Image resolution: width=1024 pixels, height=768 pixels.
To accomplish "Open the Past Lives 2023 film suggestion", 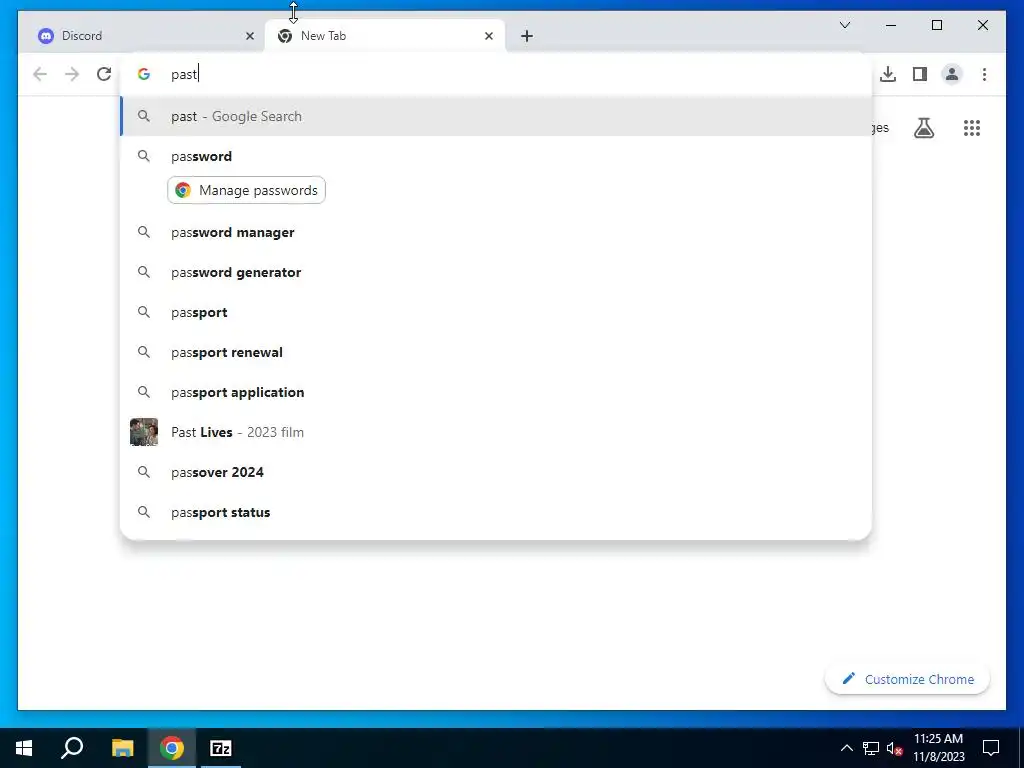I will [496, 432].
